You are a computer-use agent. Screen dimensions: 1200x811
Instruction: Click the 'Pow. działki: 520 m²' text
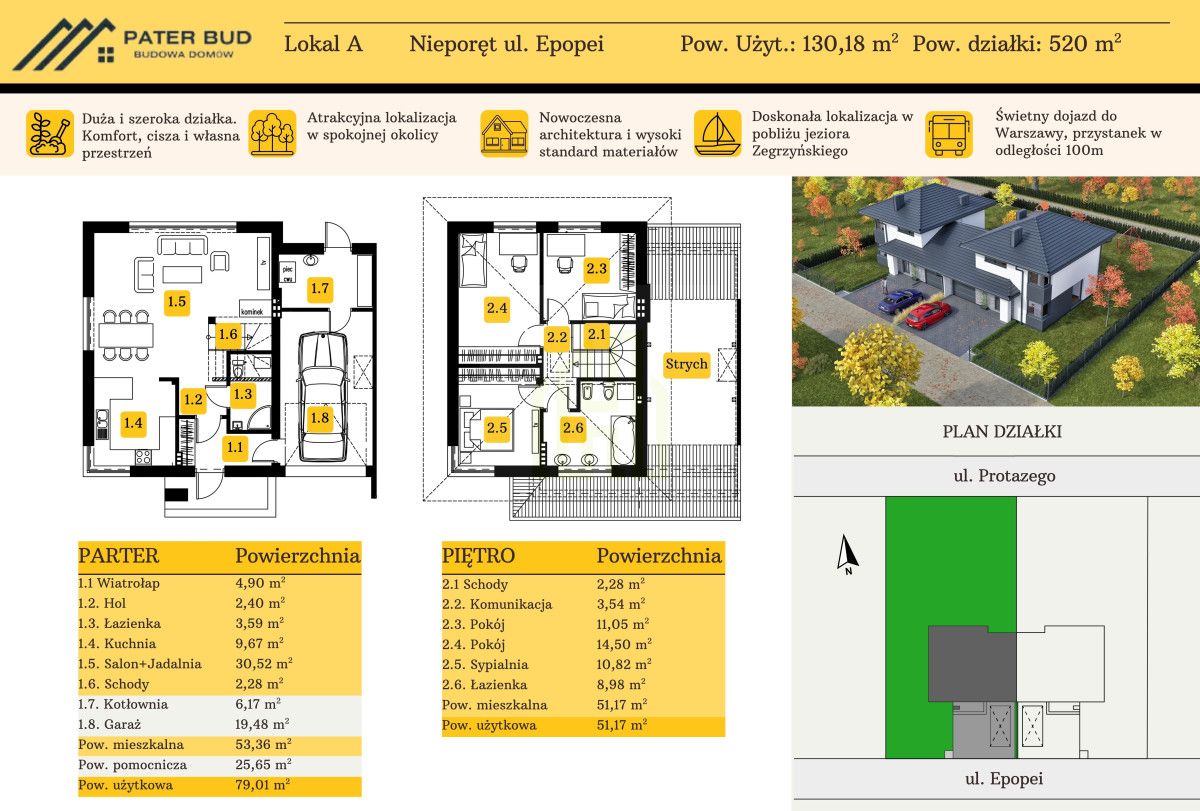(1017, 44)
